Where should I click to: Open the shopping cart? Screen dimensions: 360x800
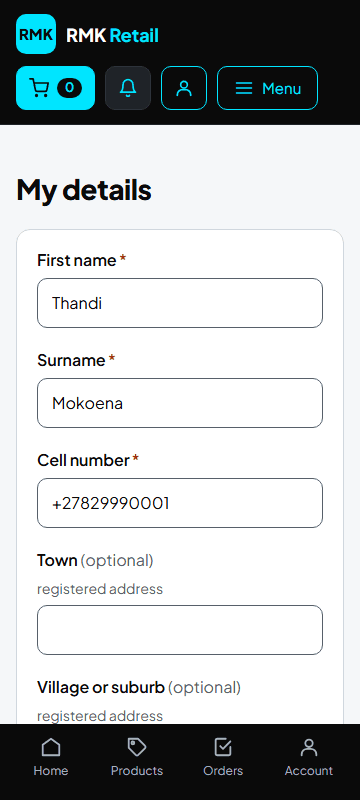coord(56,88)
